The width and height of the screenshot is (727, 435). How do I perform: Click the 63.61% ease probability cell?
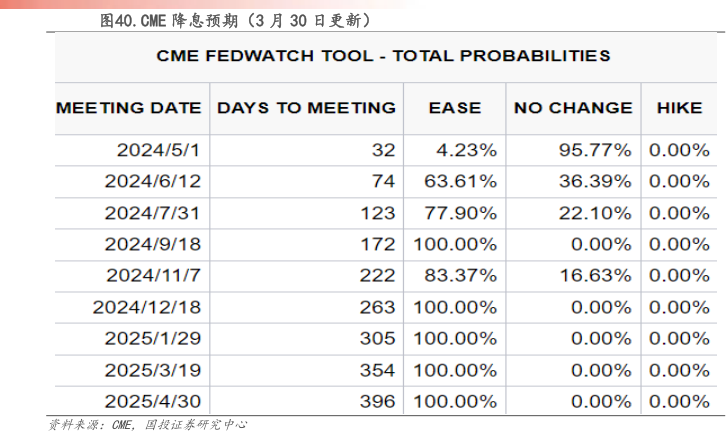tap(466, 182)
